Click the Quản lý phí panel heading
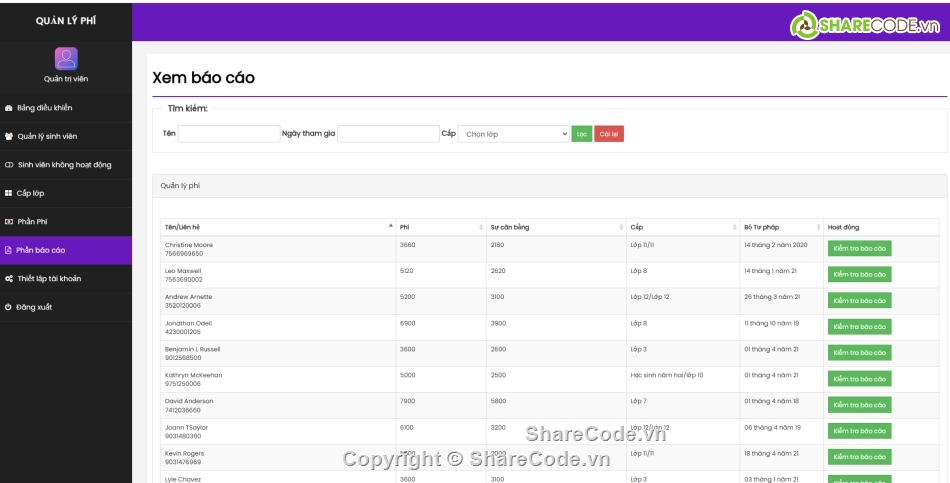Viewport: 950px width, 483px height. (180, 186)
